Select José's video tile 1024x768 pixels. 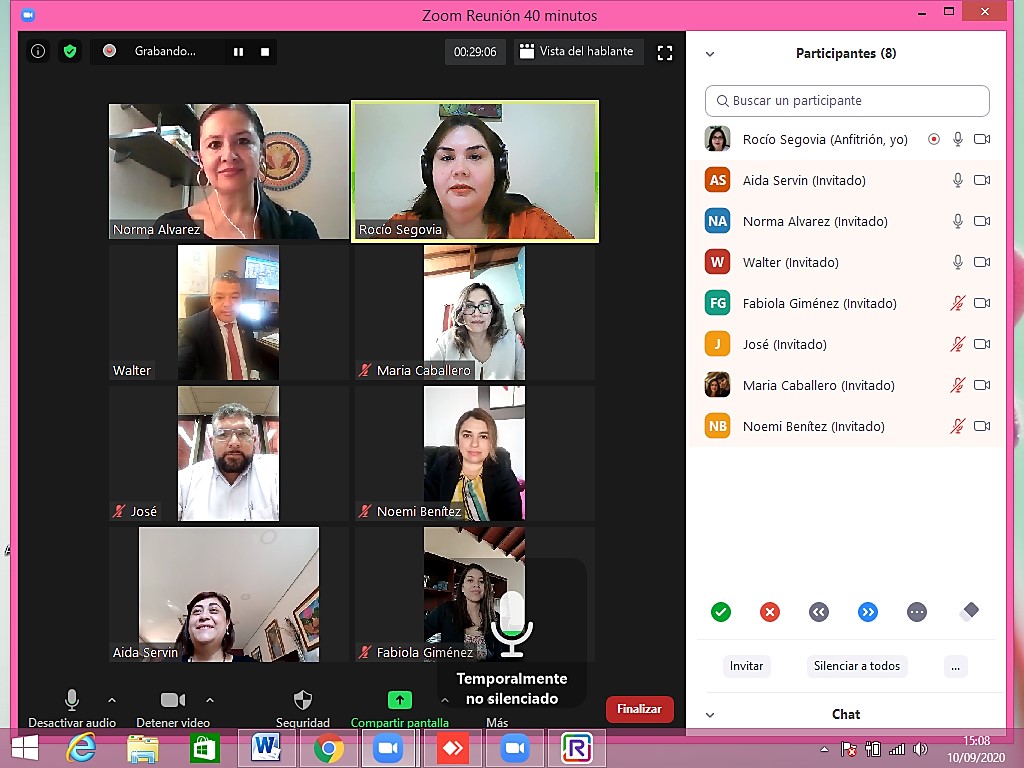pyautogui.click(x=229, y=453)
